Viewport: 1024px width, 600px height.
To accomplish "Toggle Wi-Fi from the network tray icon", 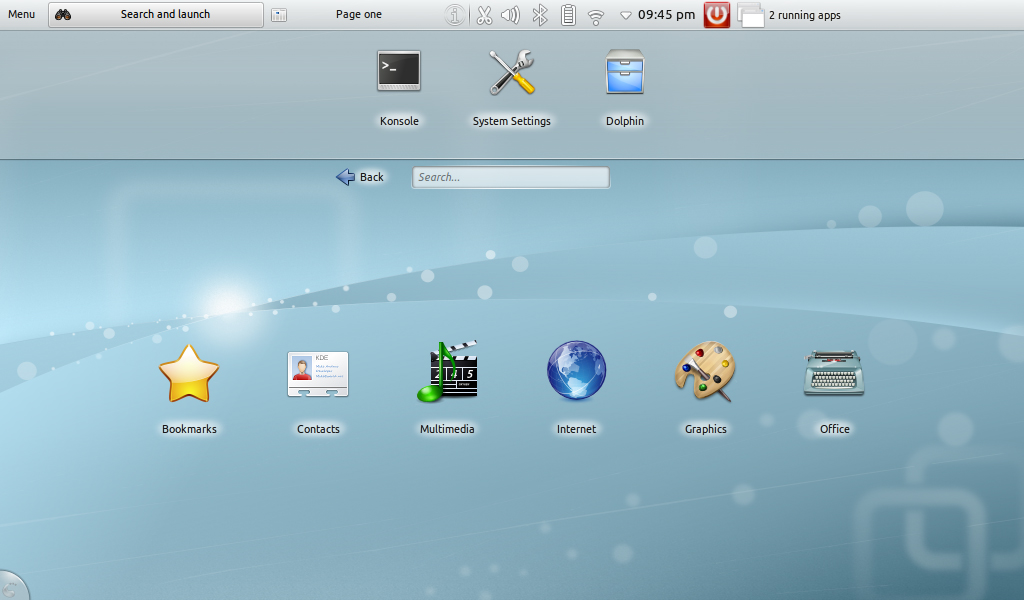I will click(x=595, y=14).
